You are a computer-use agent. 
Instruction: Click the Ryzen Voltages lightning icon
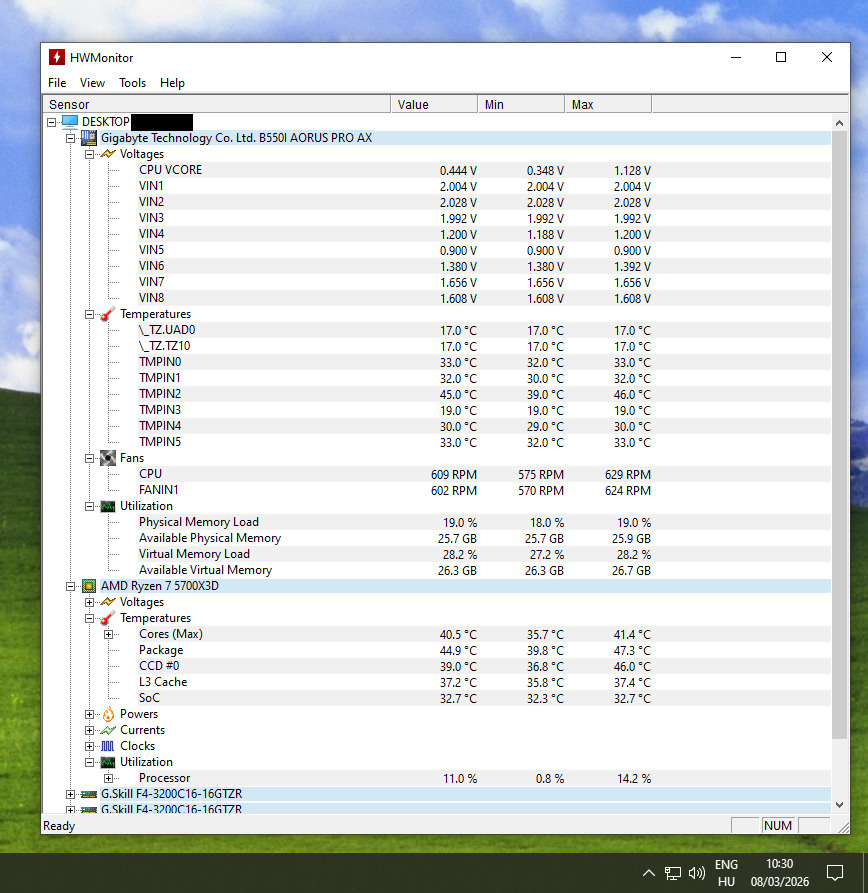click(108, 602)
